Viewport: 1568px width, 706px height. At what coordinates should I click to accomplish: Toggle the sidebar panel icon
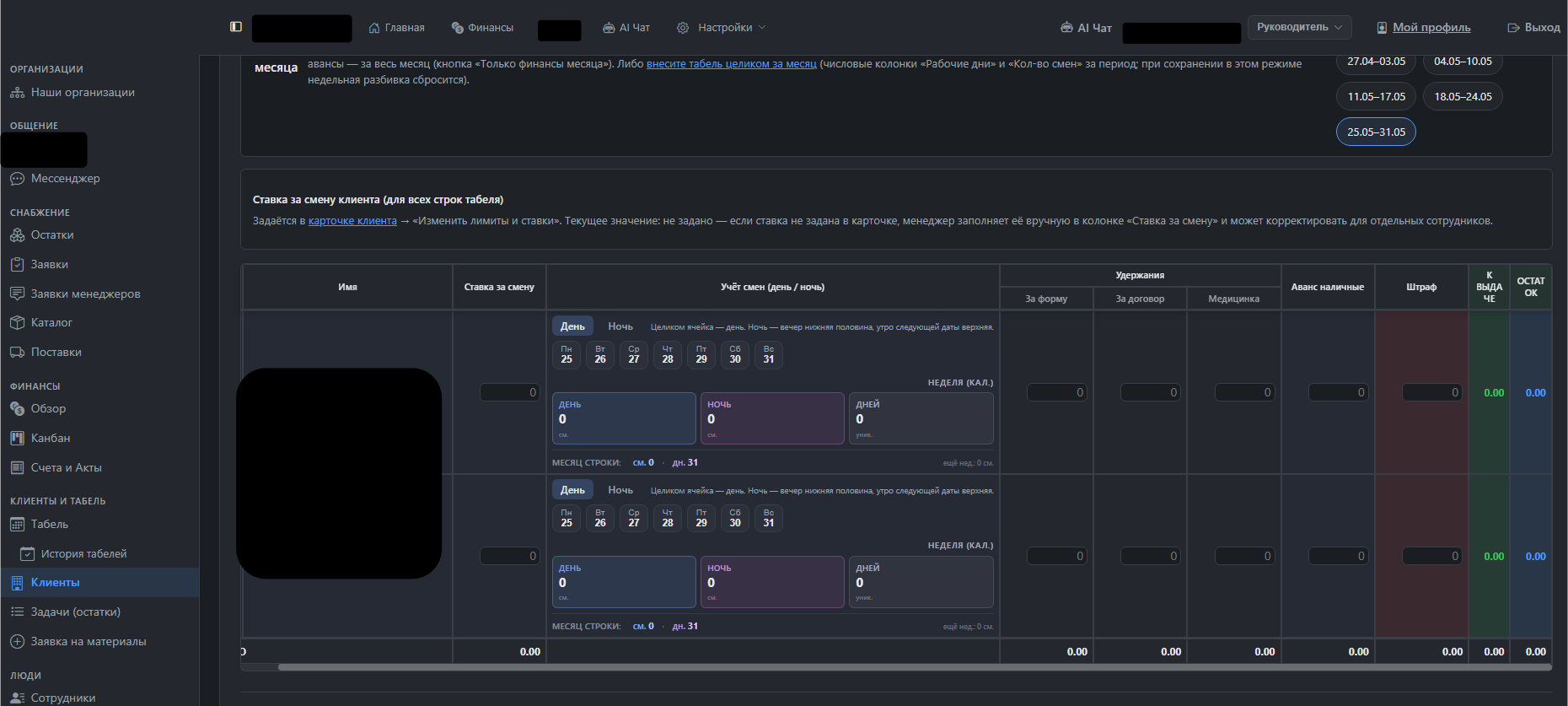(x=236, y=27)
